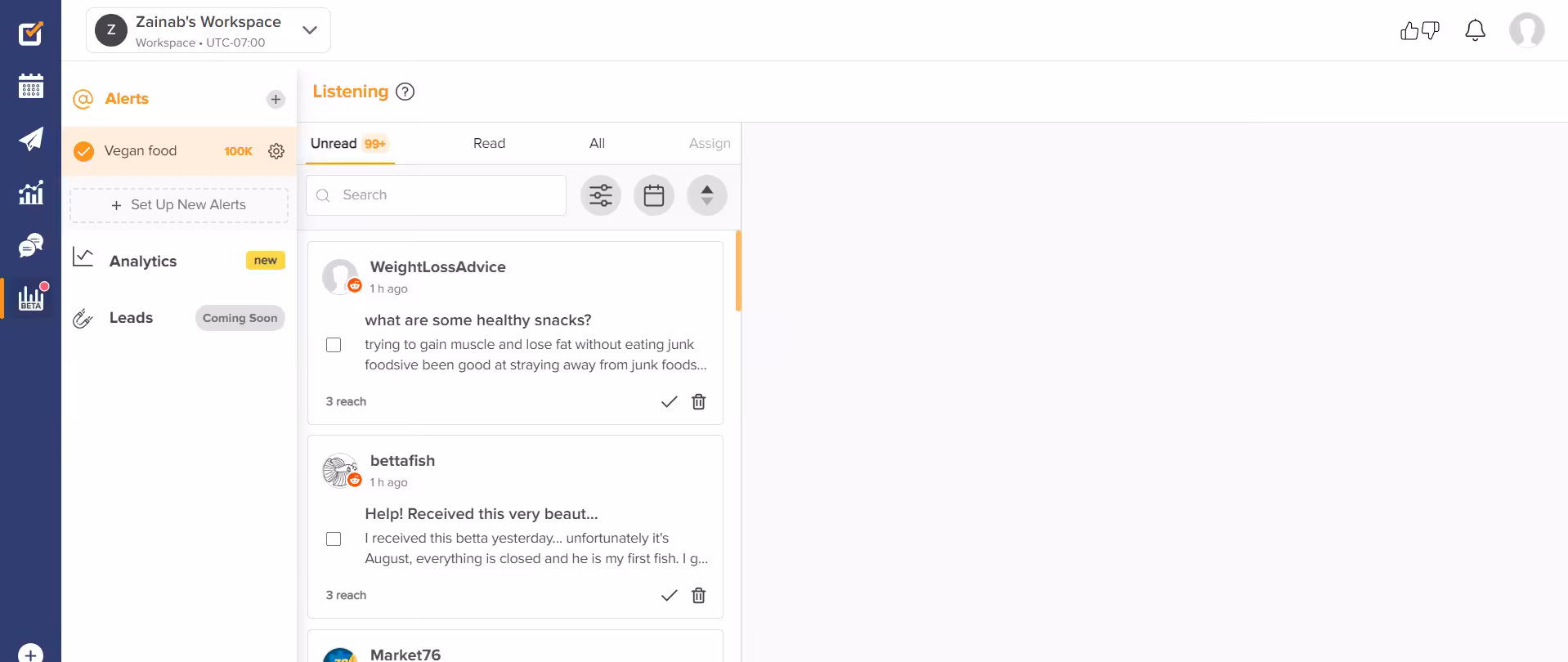Click the Search input field

(436, 195)
